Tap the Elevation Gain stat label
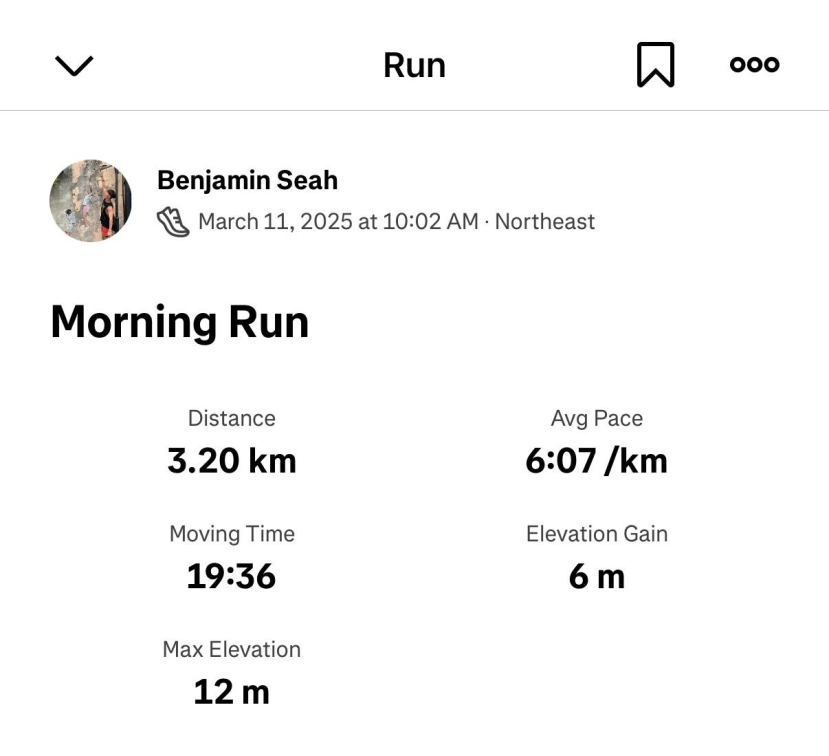Viewport: 829px width, 756px height. 597,534
